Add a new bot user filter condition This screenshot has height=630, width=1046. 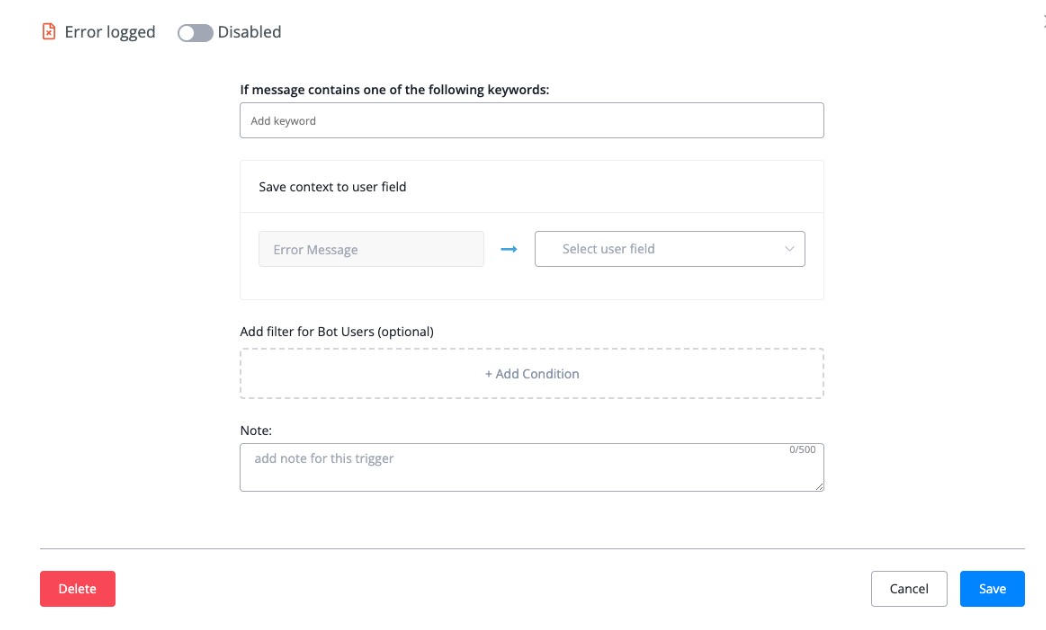[531, 374]
